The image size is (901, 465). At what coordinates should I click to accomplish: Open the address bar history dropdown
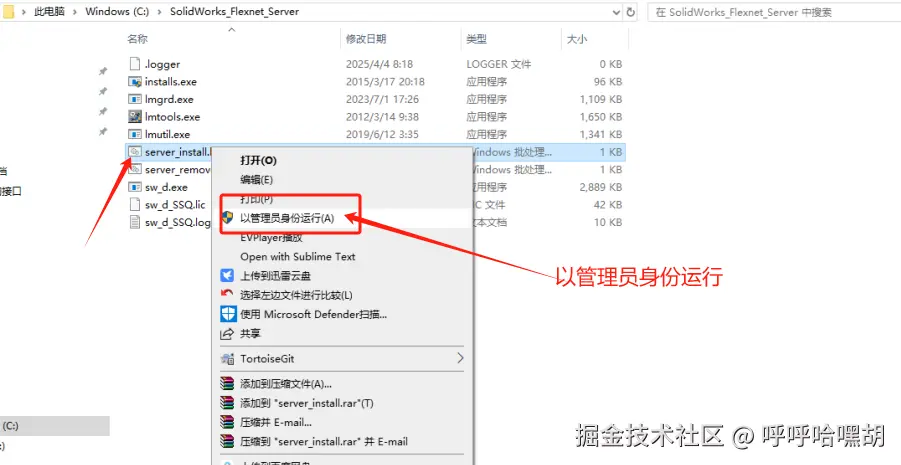click(x=616, y=12)
